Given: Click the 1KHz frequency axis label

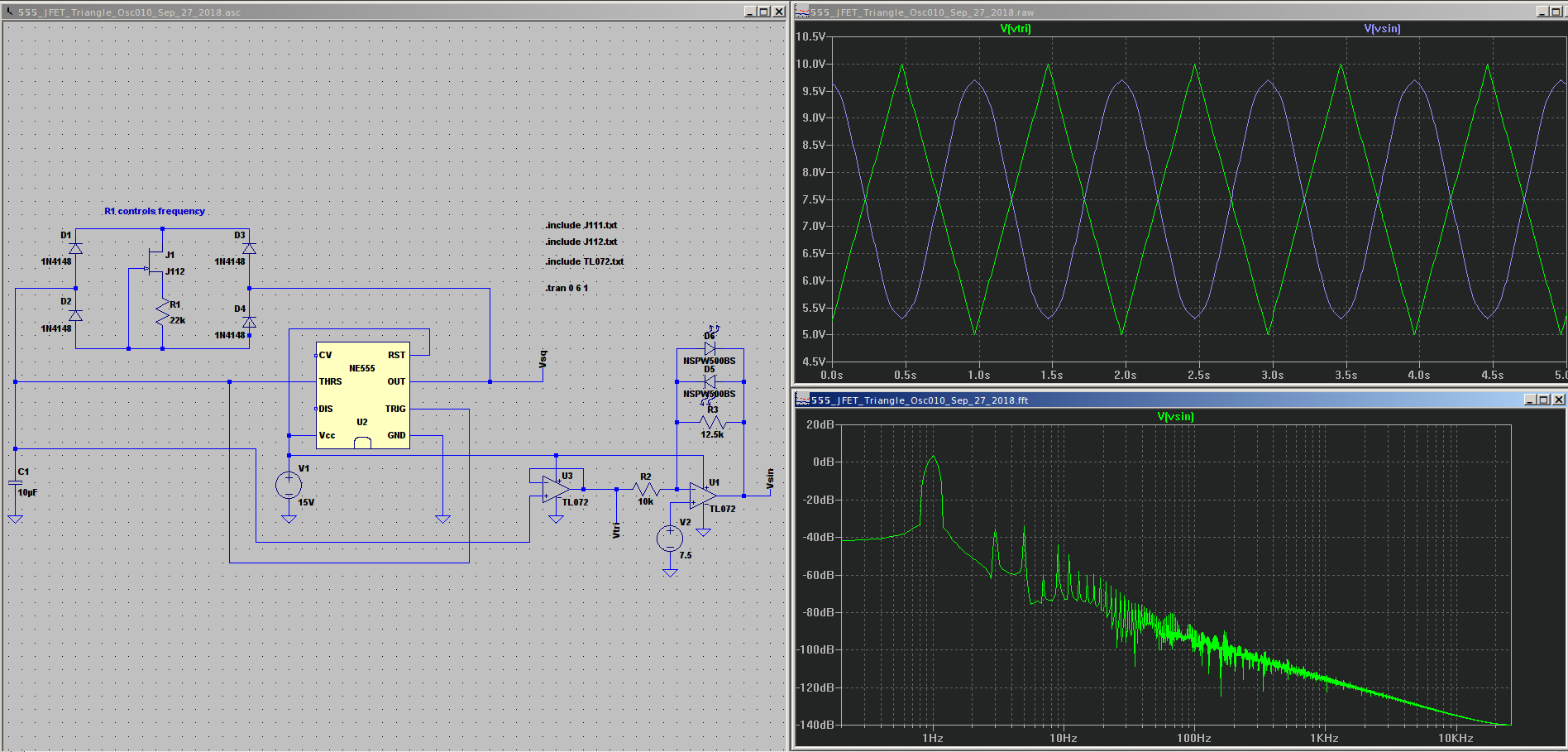Looking at the screenshot, I should tap(1324, 738).
